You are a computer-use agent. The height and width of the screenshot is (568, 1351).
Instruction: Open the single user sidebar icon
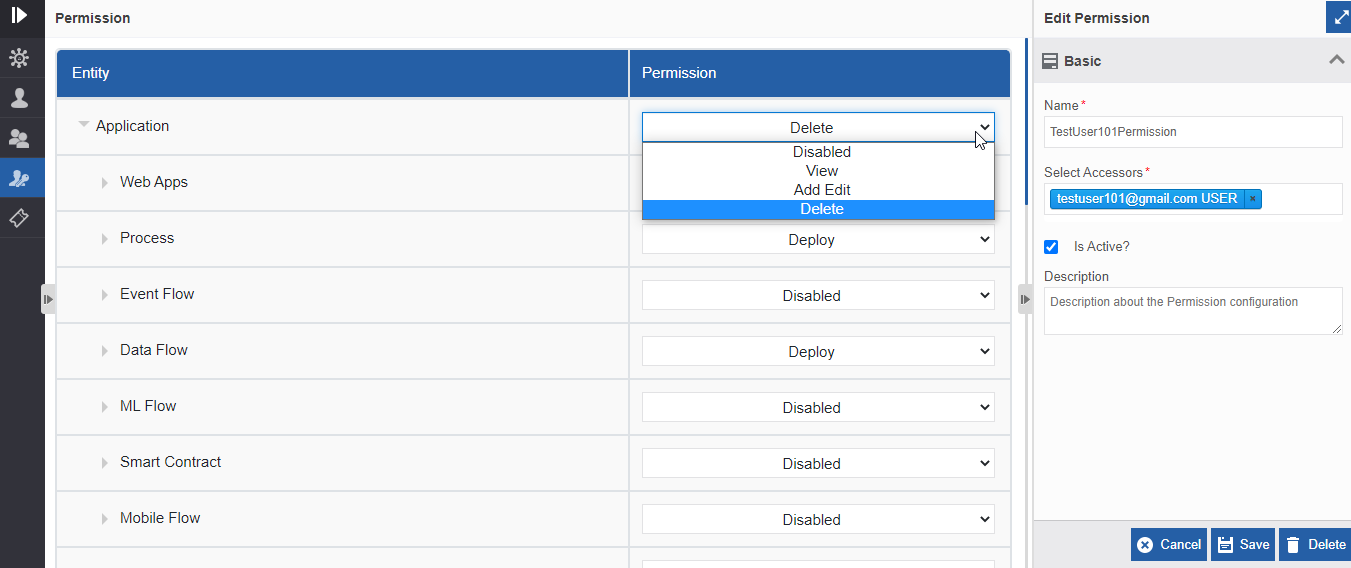point(19,98)
